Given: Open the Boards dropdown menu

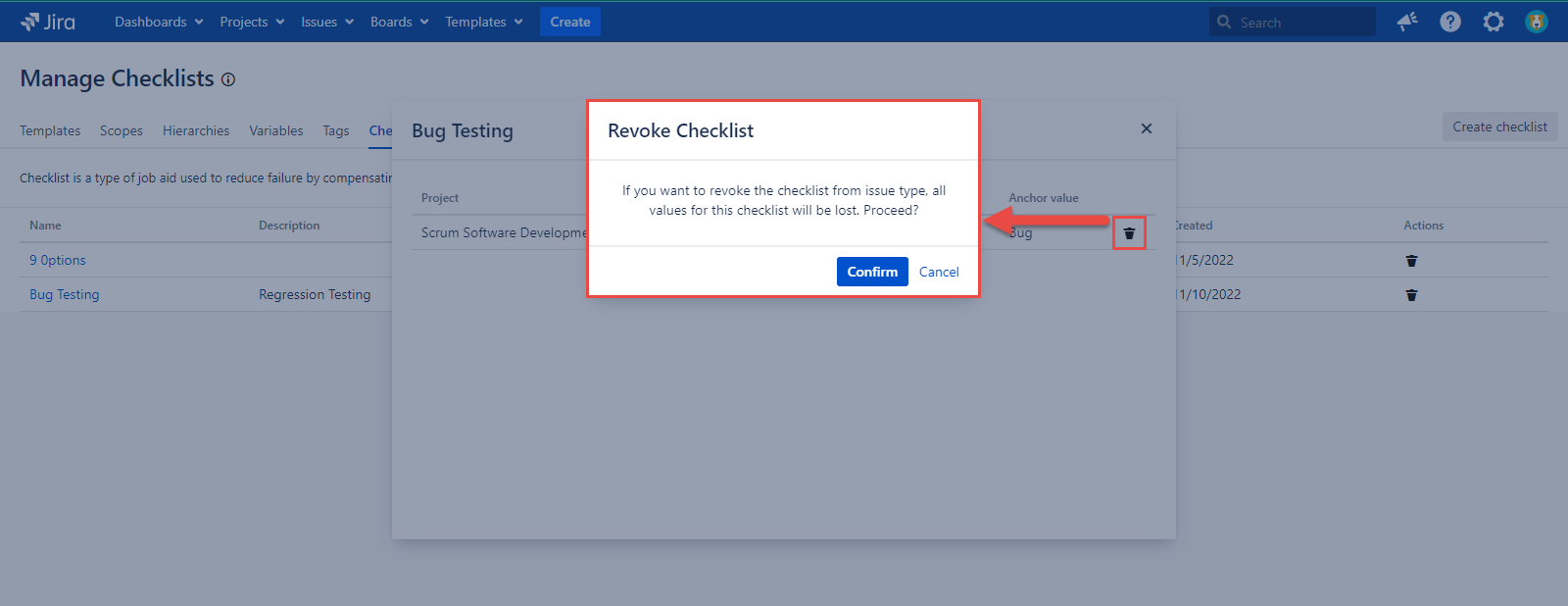Looking at the screenshot, I should (399, 22).
